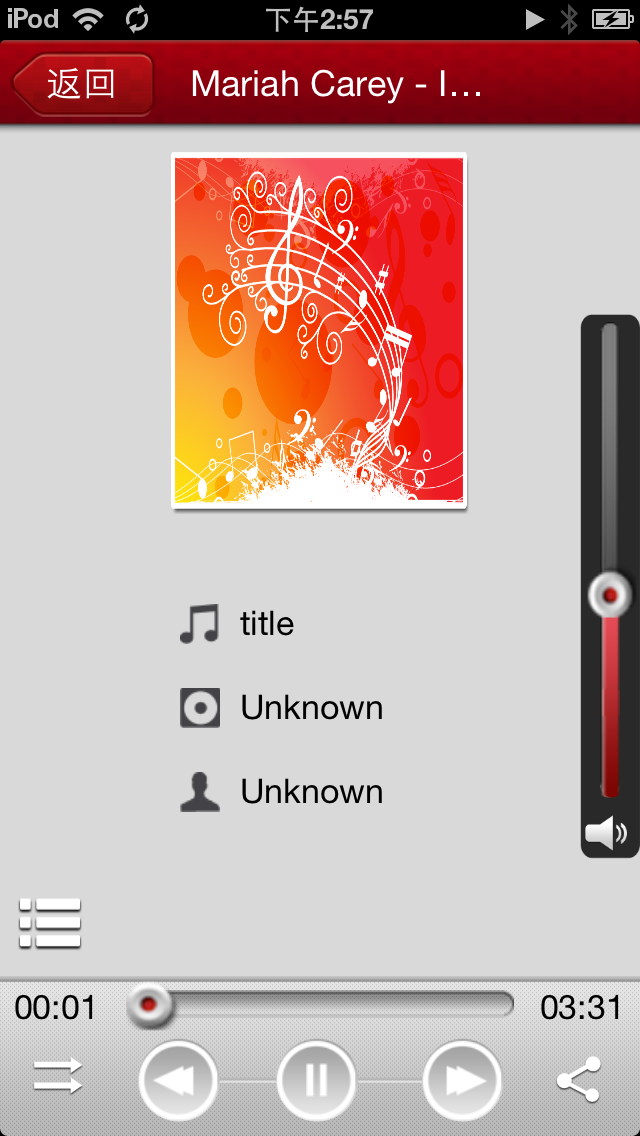640x1136 pixels.
Task: Click the elapsed time 00:01 label
Action: pos(55,1008)
